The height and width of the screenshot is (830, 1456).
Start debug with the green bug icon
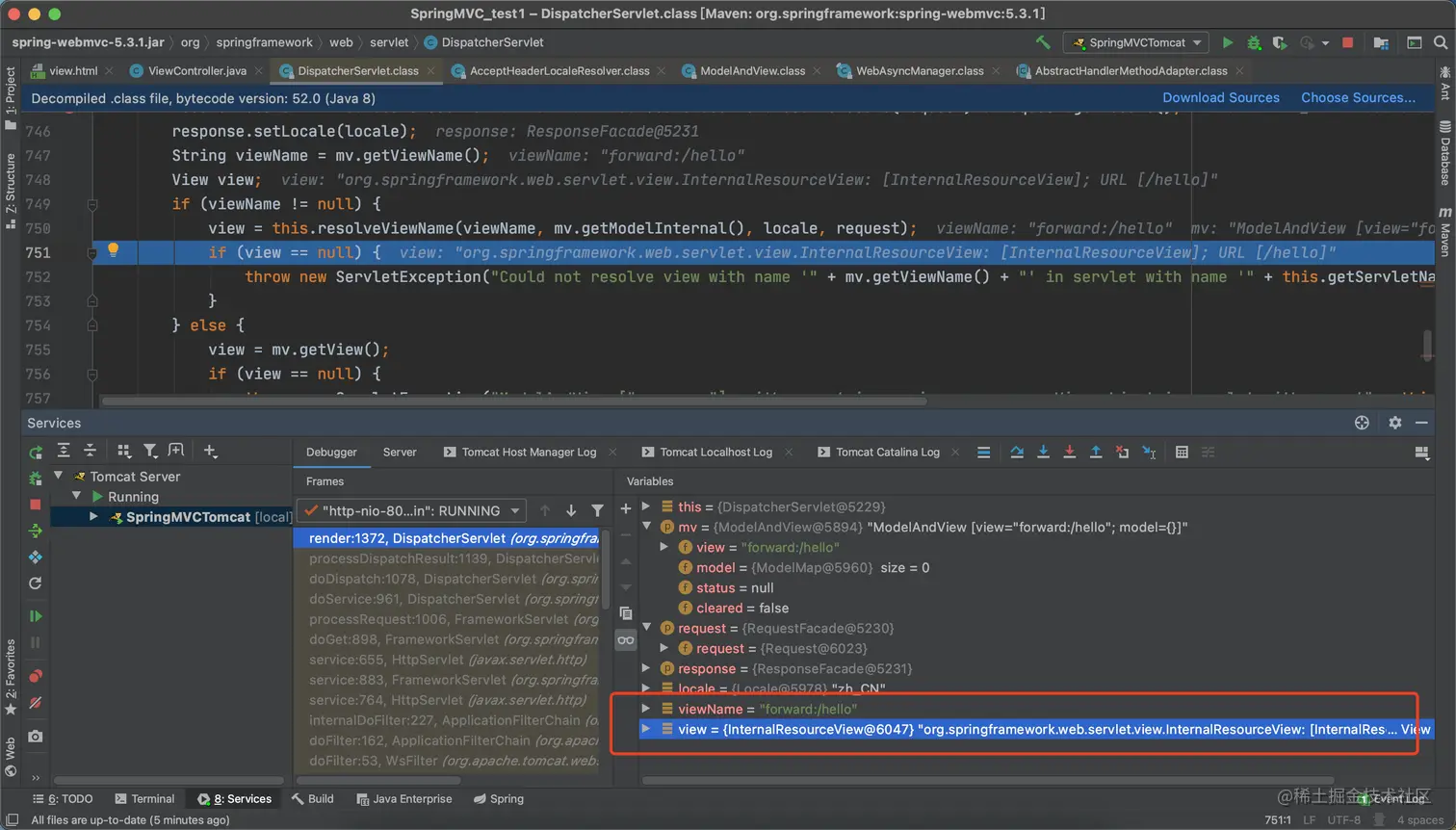[x=1253, y=42]
